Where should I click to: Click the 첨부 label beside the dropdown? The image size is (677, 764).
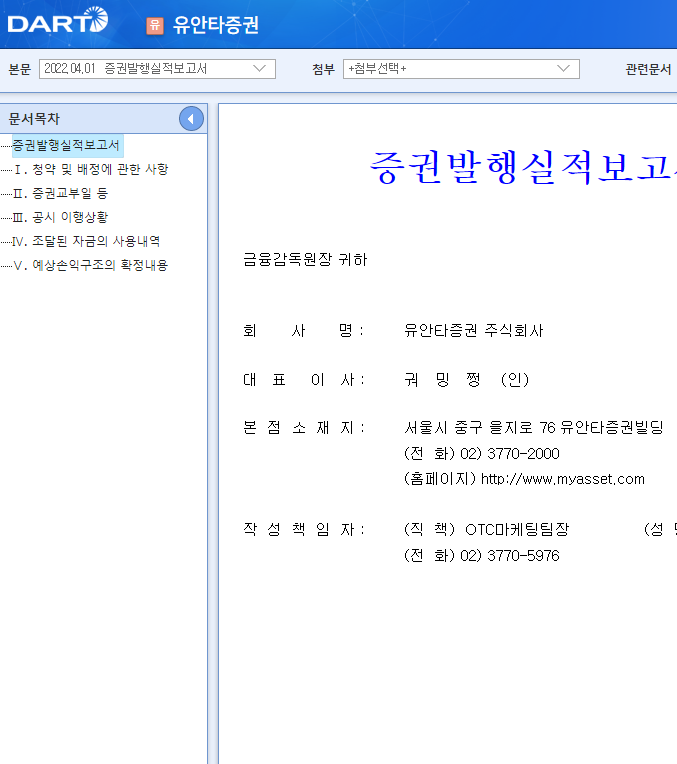pyautogui.click(x=324, y=69)
